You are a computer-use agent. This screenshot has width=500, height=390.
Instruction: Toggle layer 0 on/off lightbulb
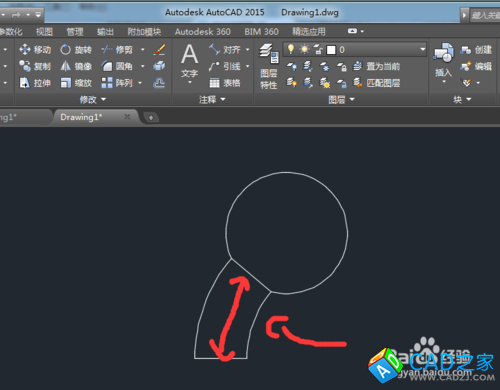291,49
